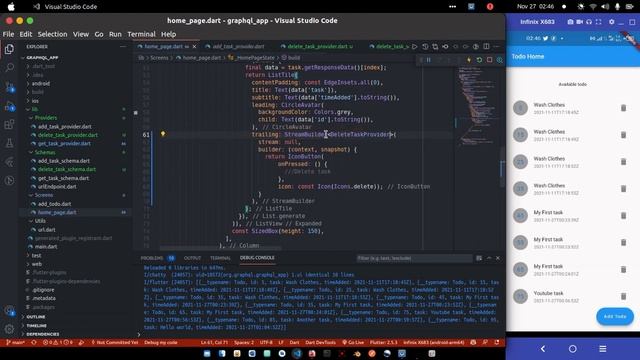
Task: Trigger Flutter hot reload lightning icon
Action: click(x=469, y=60)
